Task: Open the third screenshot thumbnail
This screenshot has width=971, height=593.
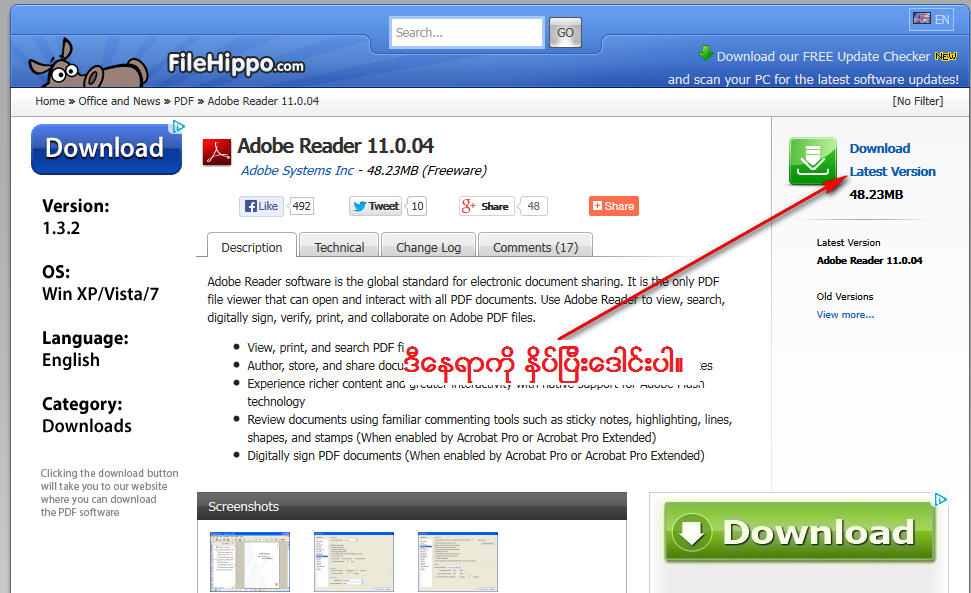Action: [x=458, y=561]
